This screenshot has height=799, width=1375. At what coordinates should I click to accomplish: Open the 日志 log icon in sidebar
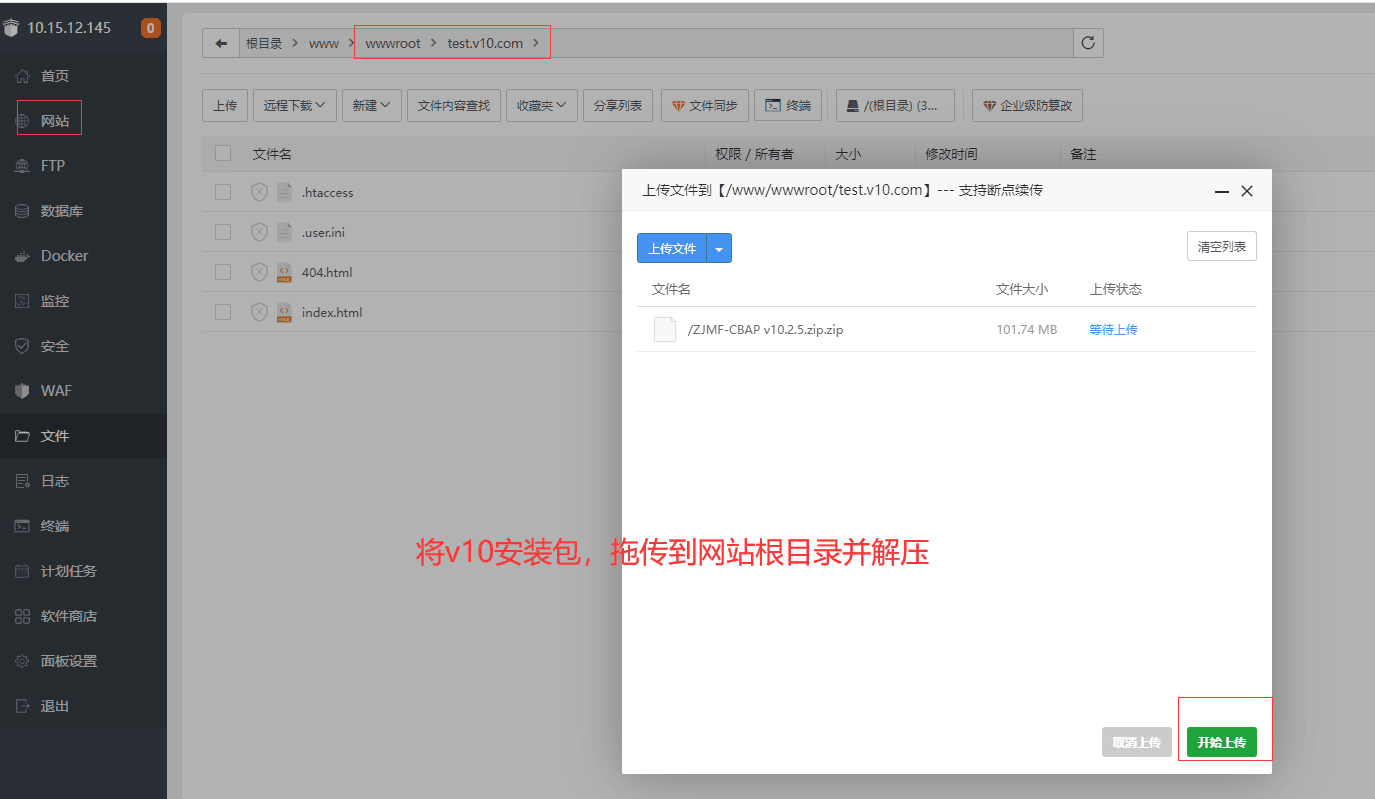23,481
